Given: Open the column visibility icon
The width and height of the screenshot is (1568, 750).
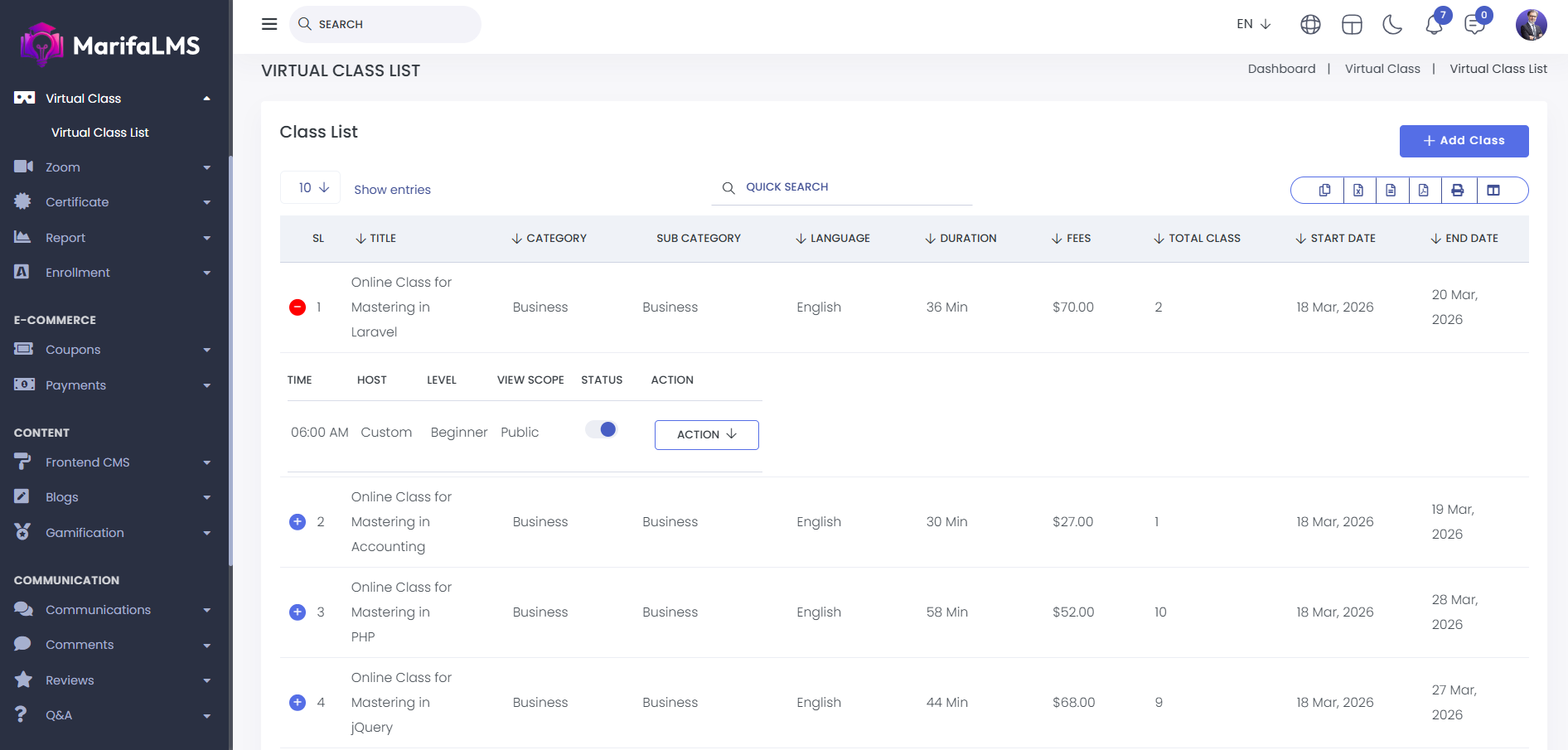Looking at the screenshot, I should 1493,191.
